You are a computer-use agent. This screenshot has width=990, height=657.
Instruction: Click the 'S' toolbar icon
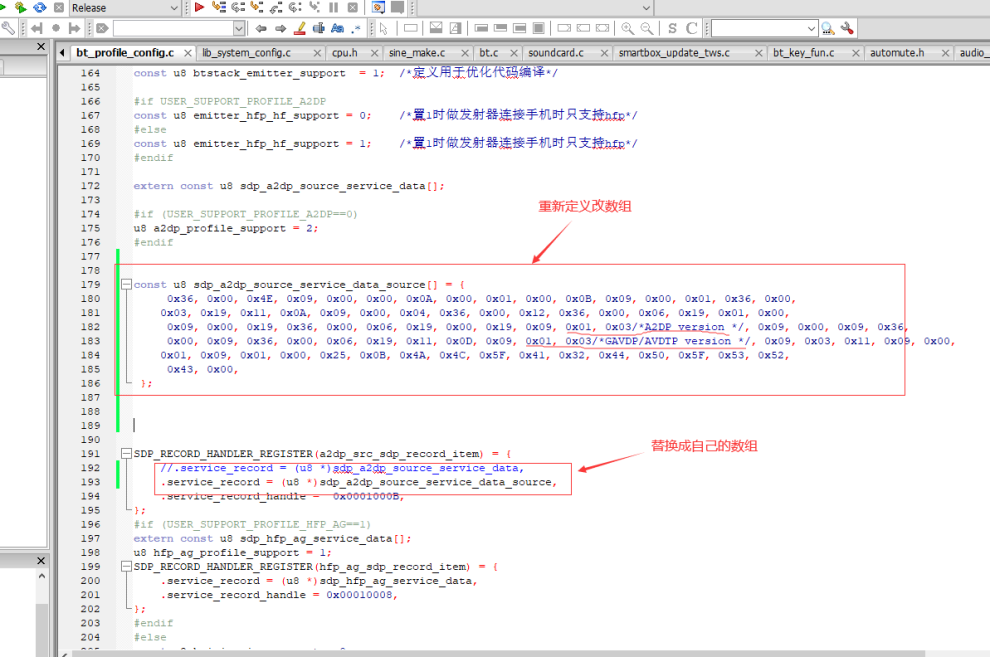point(672,28)
